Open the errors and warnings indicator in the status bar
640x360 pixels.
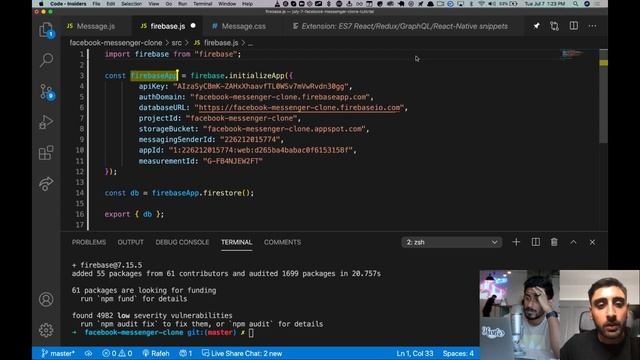pos(117,353)
